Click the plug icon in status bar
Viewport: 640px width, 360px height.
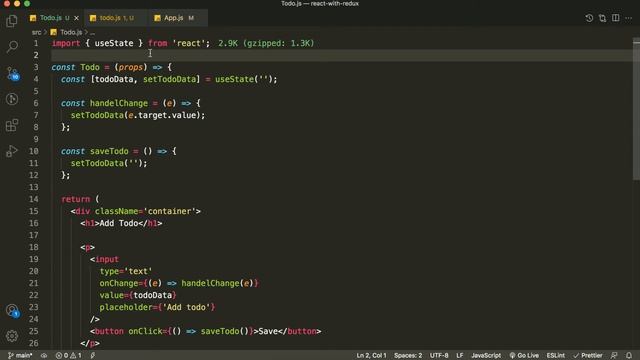point(93,356)
